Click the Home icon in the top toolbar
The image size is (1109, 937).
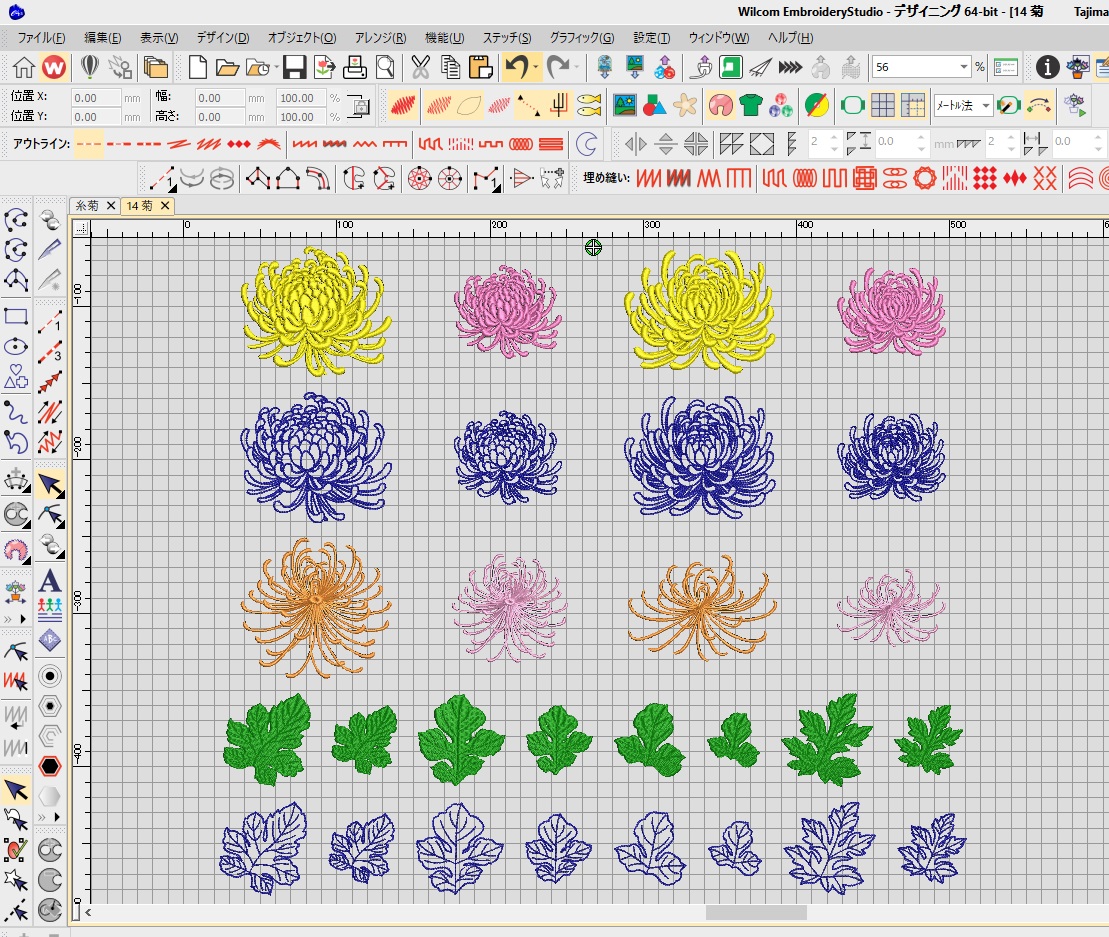click(23, 67)
